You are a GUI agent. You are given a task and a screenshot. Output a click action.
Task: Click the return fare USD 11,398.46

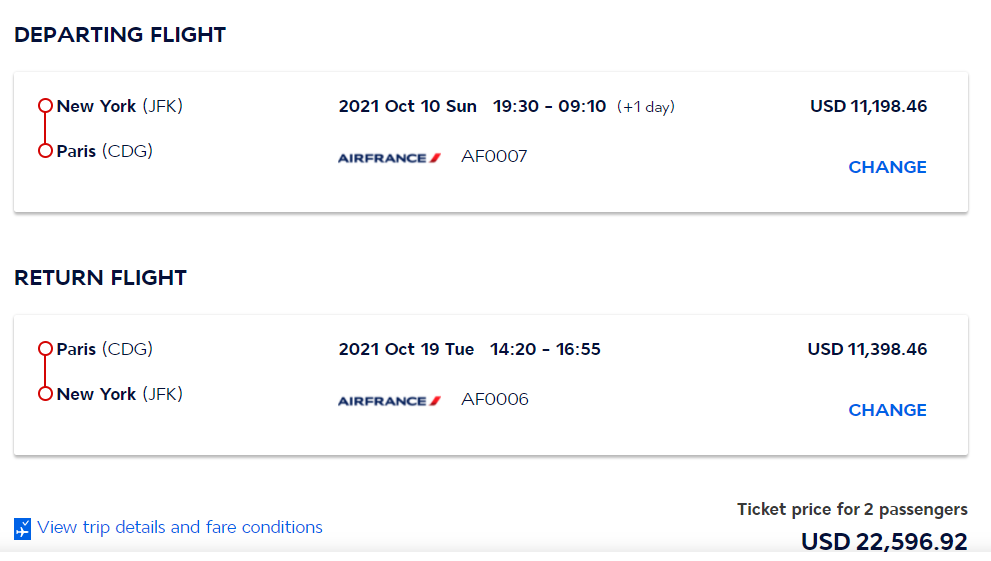(x=867, y=349)
